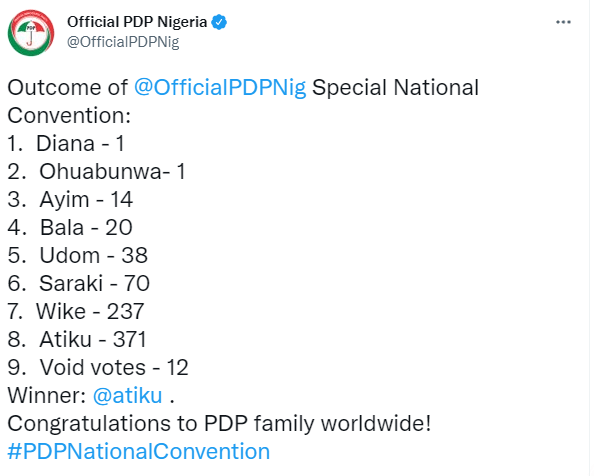The width and height of the screenshot is (594, 476).
Task: Open the Official PDP Nigeria display name
Action: pos(137,22)
